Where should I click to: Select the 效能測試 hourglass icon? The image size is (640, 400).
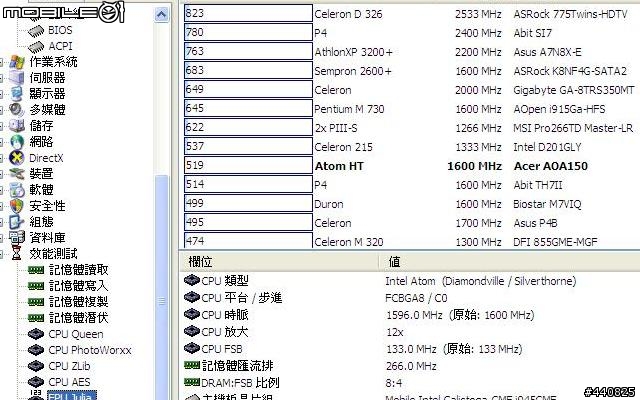click(x=17, y=253)
